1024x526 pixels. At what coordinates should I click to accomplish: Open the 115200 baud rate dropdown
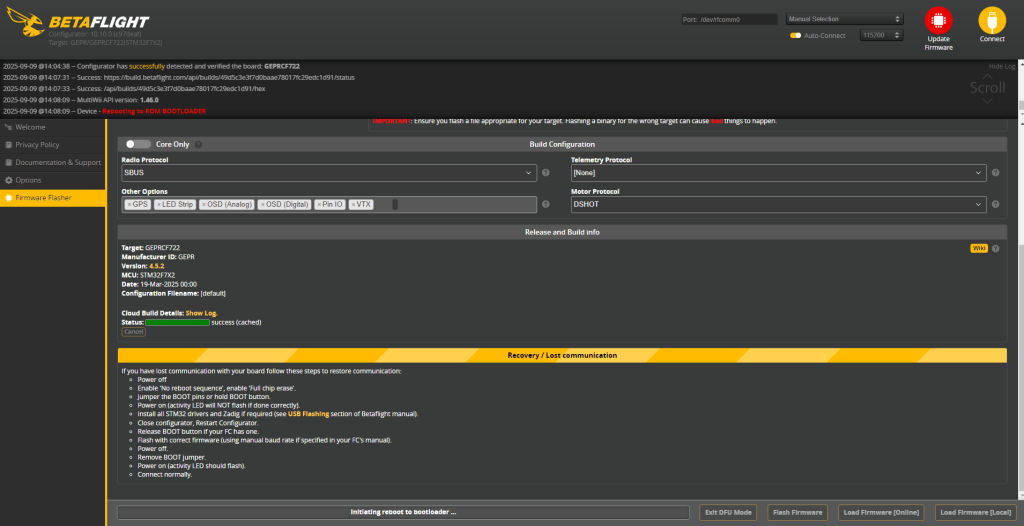(881, 35)
